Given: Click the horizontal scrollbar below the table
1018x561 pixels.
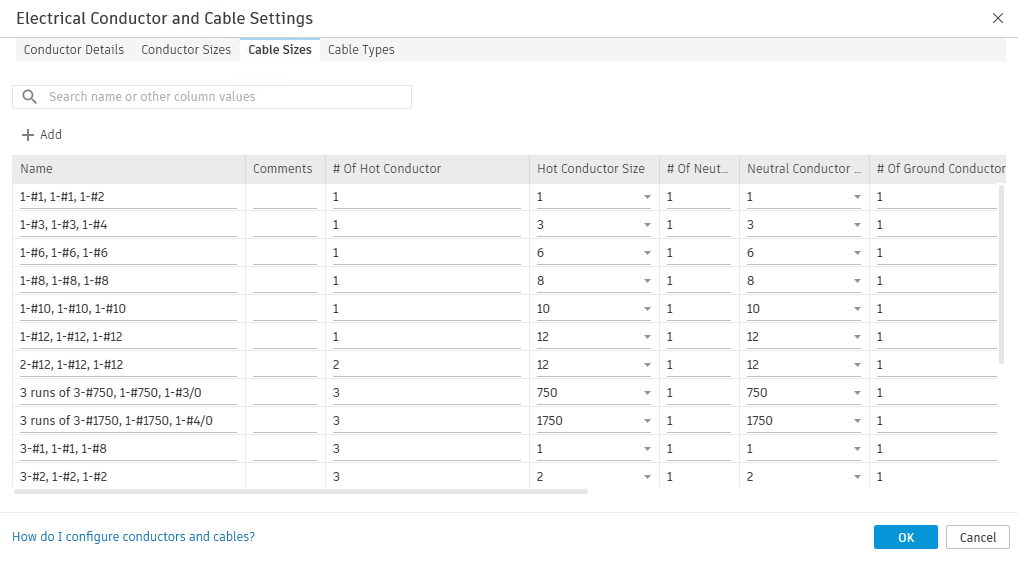Looking at the screenshot, I should (x=300, y=491).
